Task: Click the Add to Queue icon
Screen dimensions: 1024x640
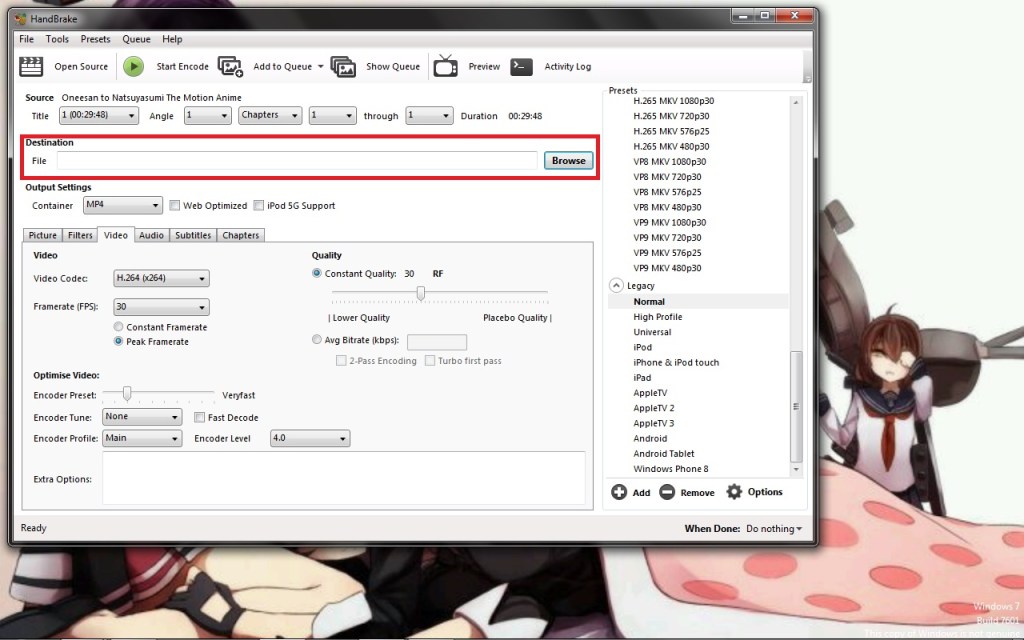Action: click(x=231, y=66)
